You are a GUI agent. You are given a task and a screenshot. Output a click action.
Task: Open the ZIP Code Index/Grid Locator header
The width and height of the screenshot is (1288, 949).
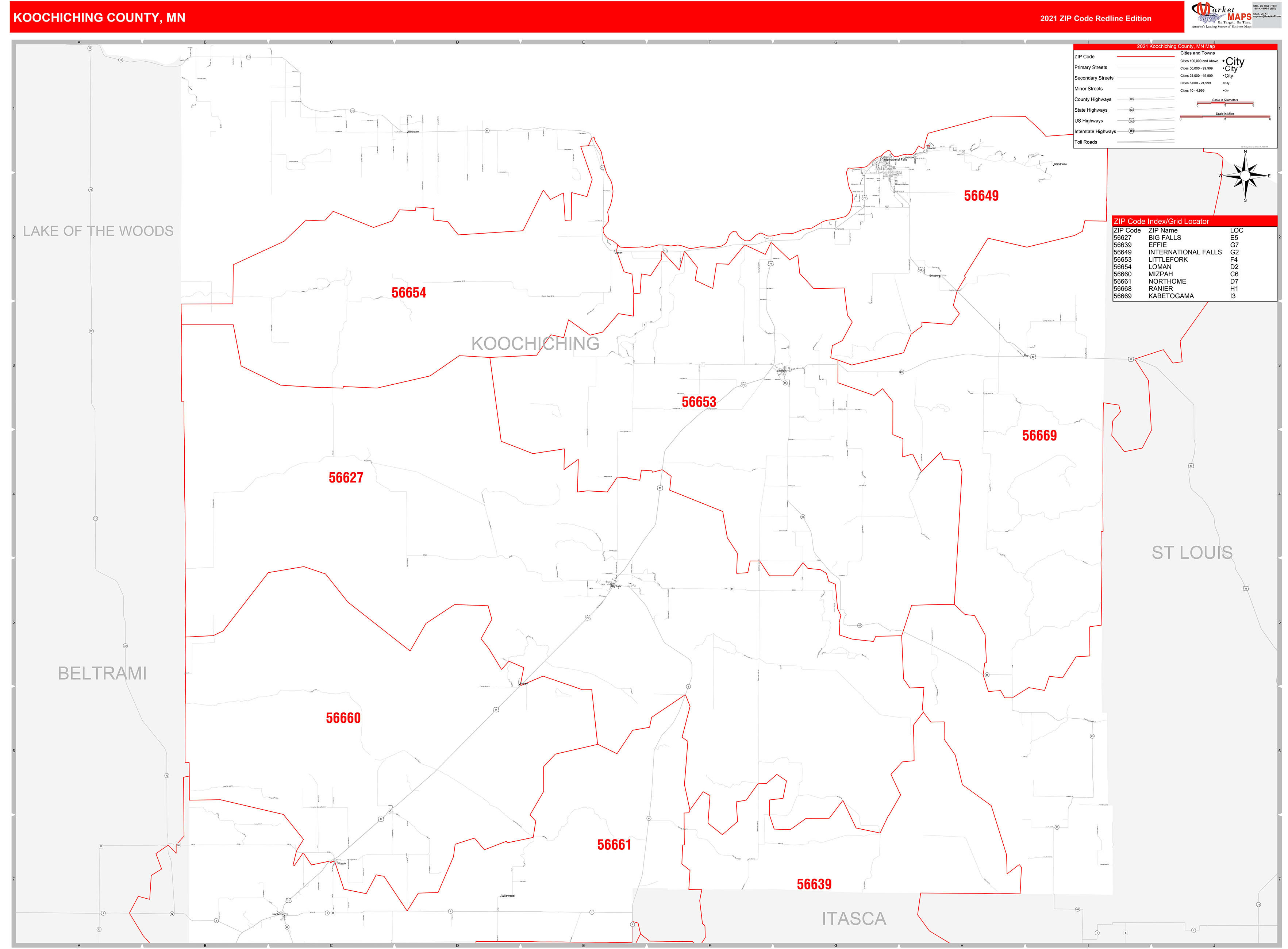tap(1162, 222)
